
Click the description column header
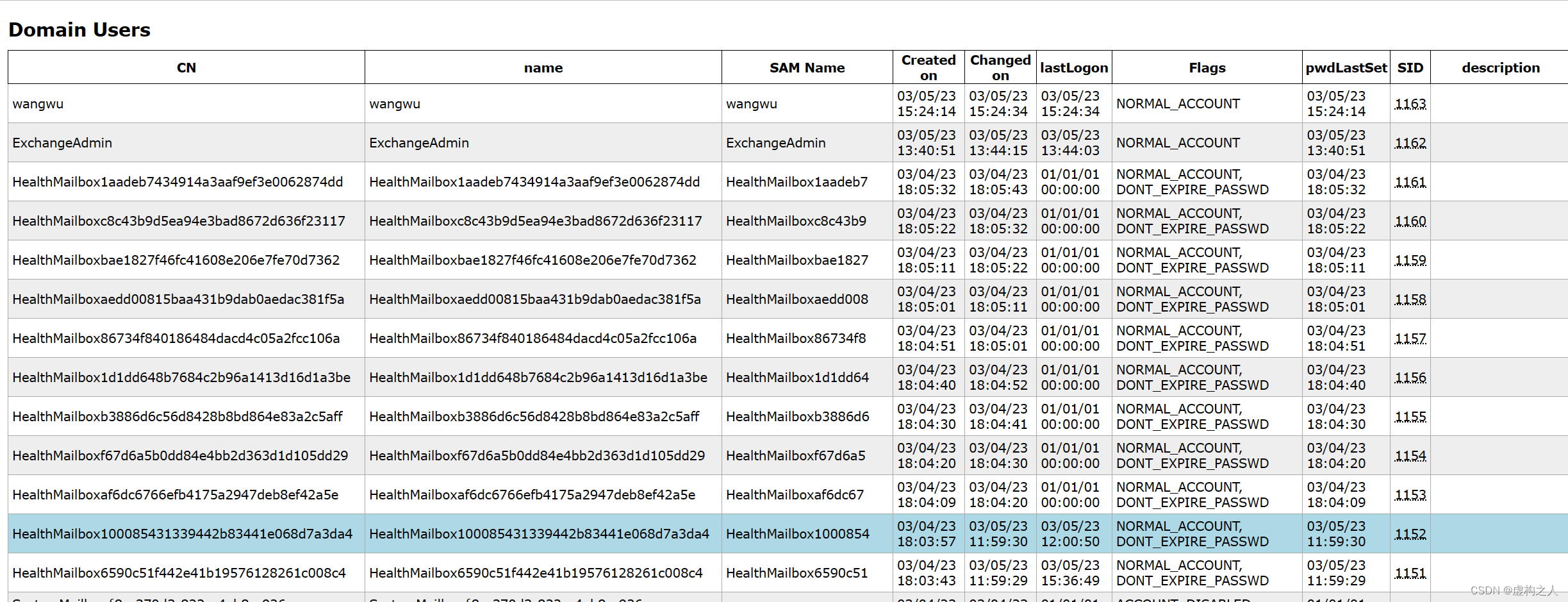1500,67
